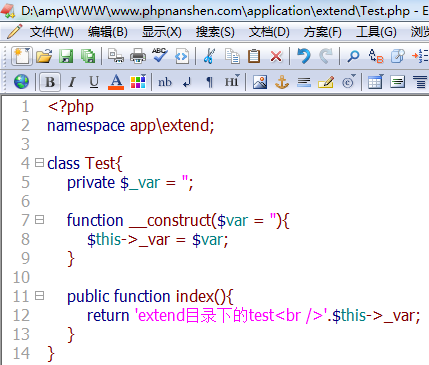Open the color palette grid icon
Image resolution: width=429 pixels, height=365 pixels.
pyautogui.click(x=138, y=82)
